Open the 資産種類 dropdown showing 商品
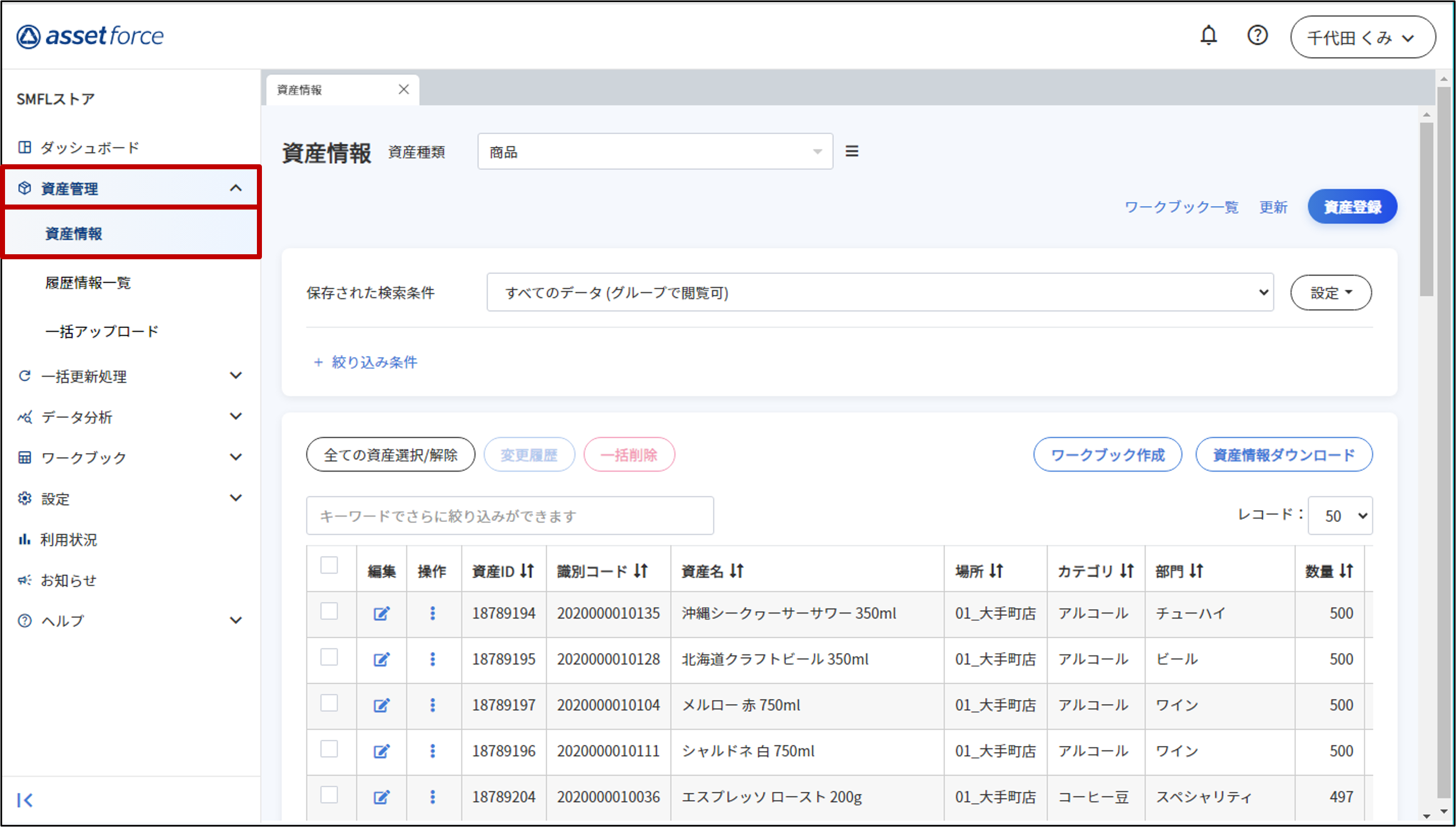The height and width of the screenshot is (827, 1456). coord(655,151)
